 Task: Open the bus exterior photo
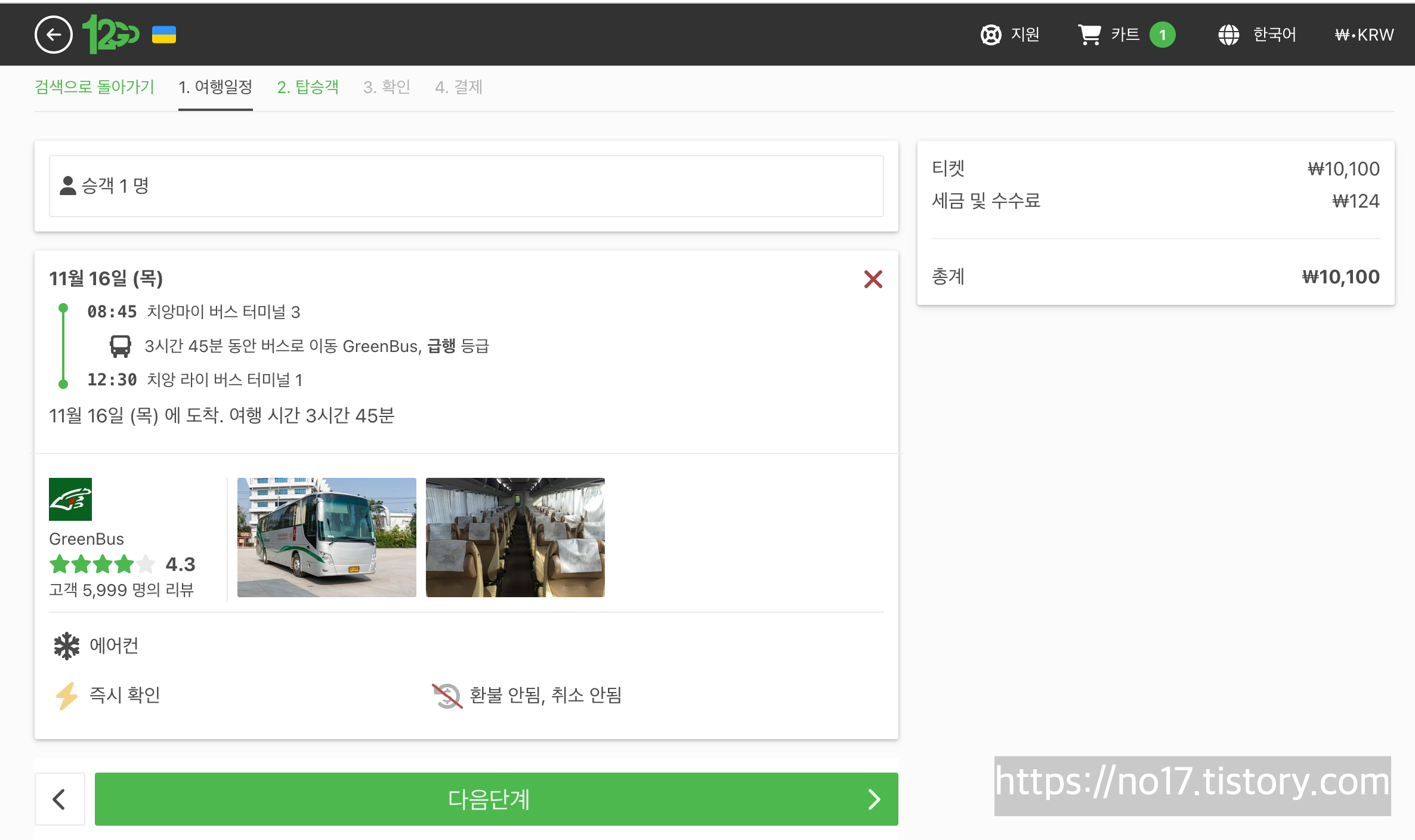tap(327, 538)
